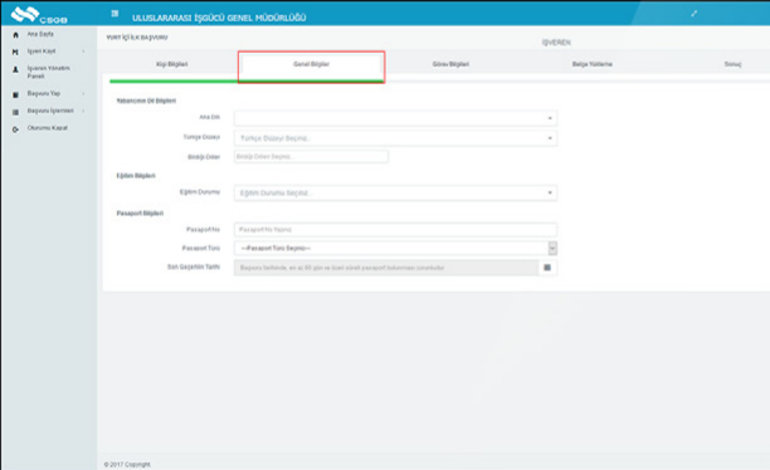Click the Başvuru İşlemleri list icon
The height and width of the screenshot is (470, 770).
tap(15, 111)
